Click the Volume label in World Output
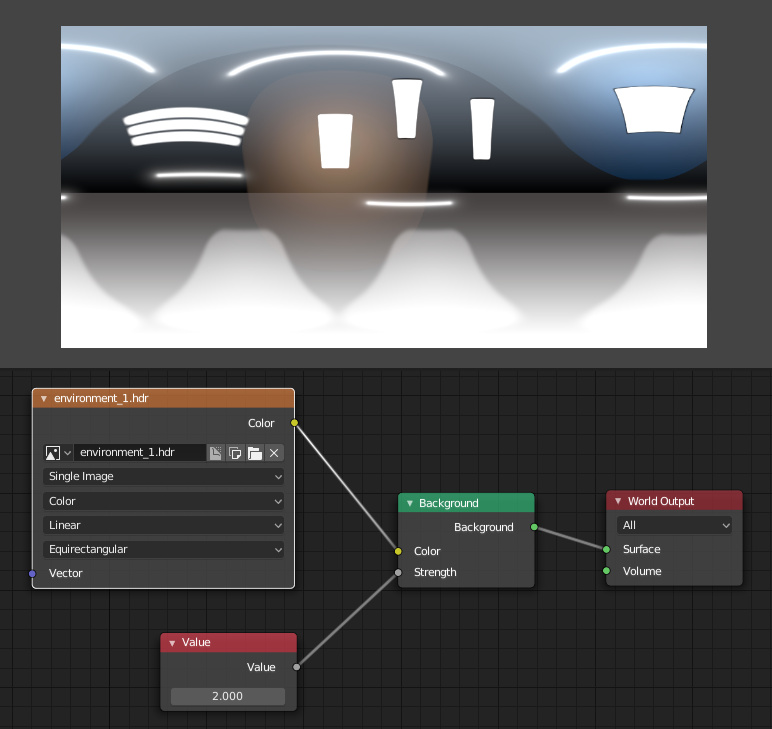 tap(642, 571)
